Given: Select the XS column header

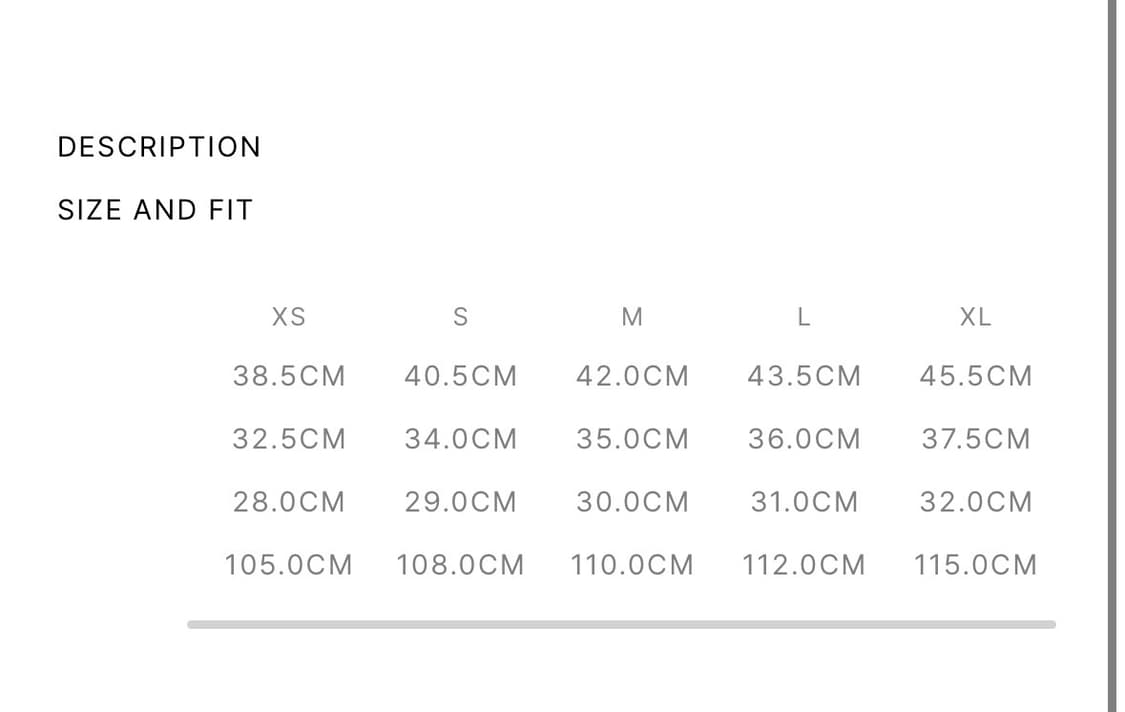Looking at the screenshot, I should pyautogui.click(x=289, y=317).
